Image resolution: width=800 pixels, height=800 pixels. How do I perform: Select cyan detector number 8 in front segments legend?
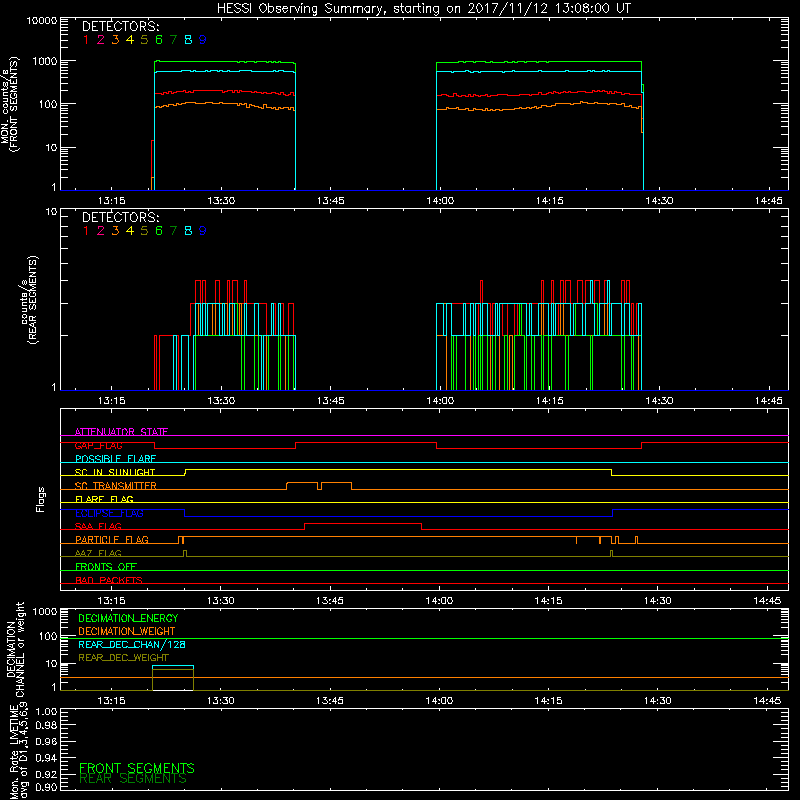188,40
